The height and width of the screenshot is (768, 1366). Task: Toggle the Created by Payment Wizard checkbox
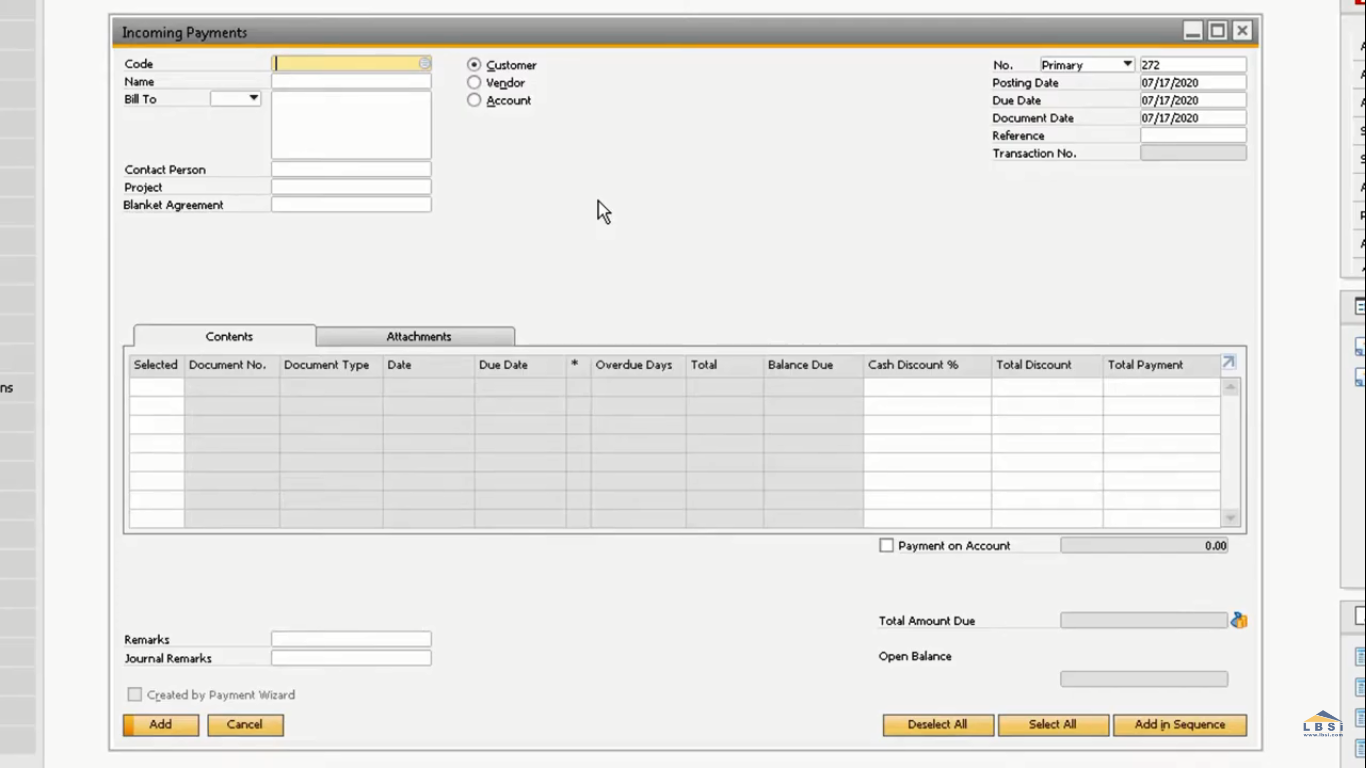click(x=134, y=694)
